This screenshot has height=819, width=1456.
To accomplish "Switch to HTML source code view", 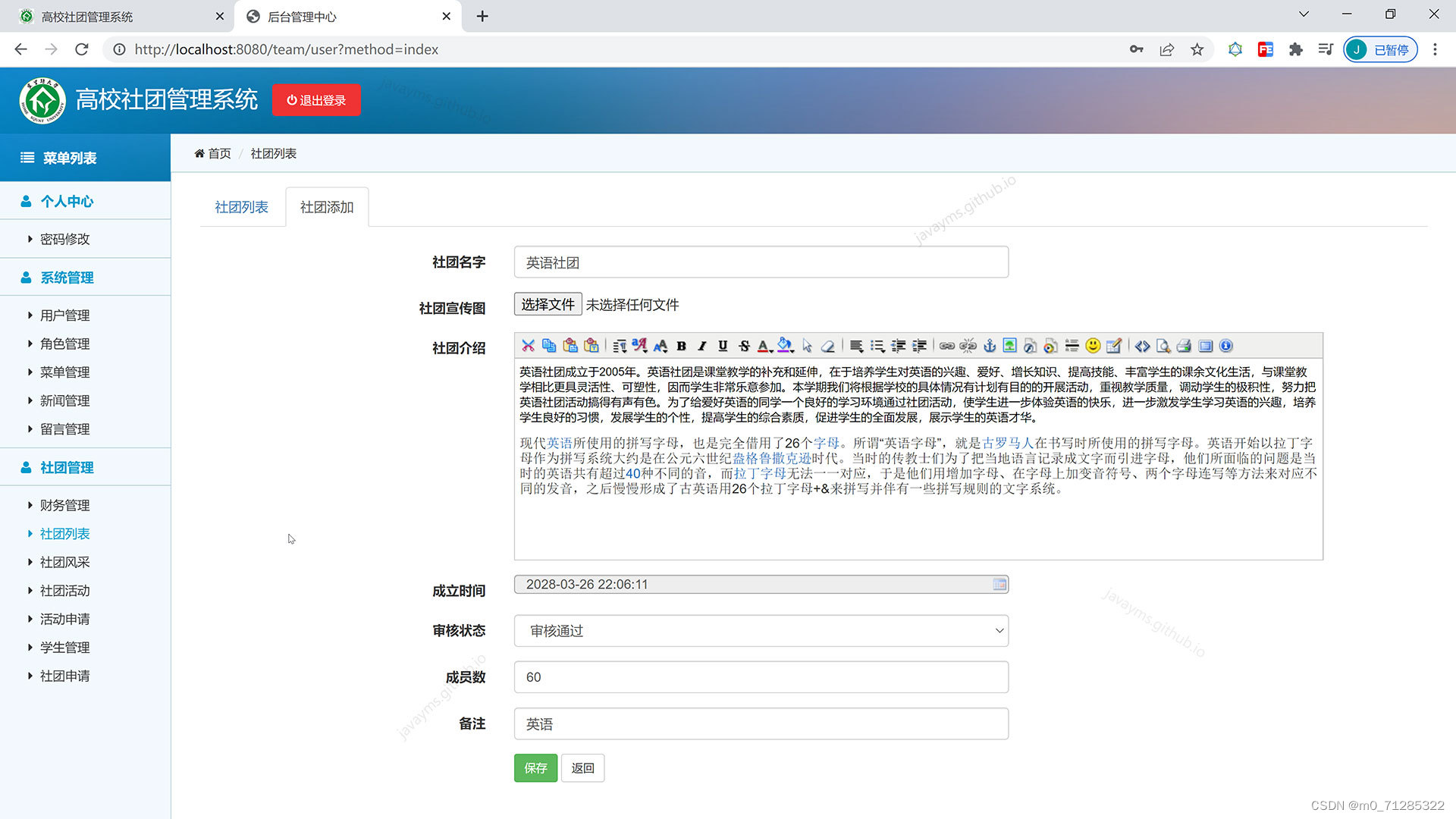I will coord(1142,346).
